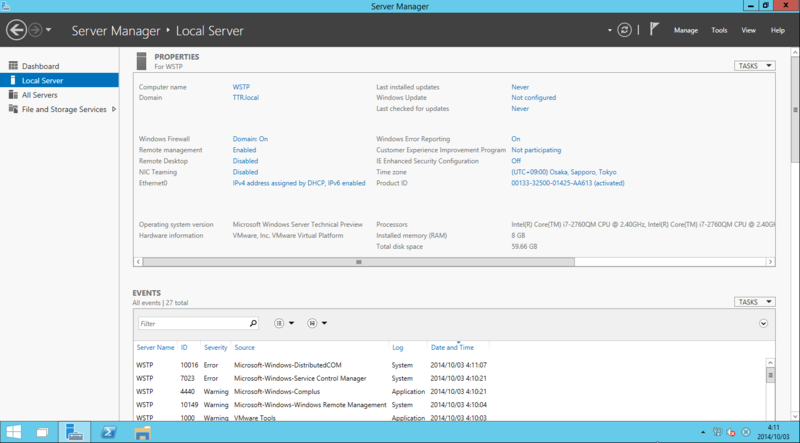Viewport: 800px width, 443px height.
Task: Open the Notifications flag
Action: 654,29
